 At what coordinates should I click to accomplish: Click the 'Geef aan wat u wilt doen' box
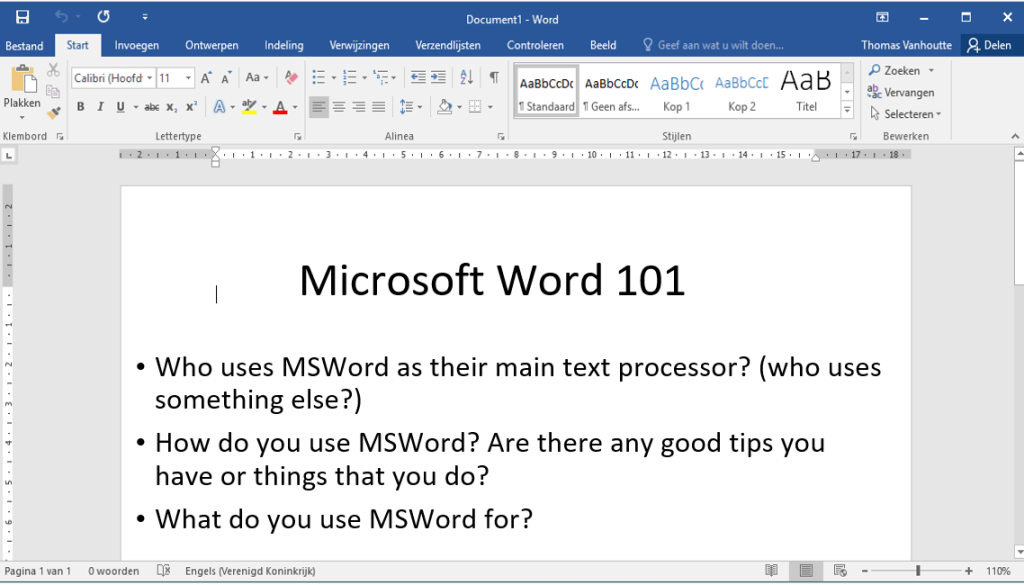713,45
